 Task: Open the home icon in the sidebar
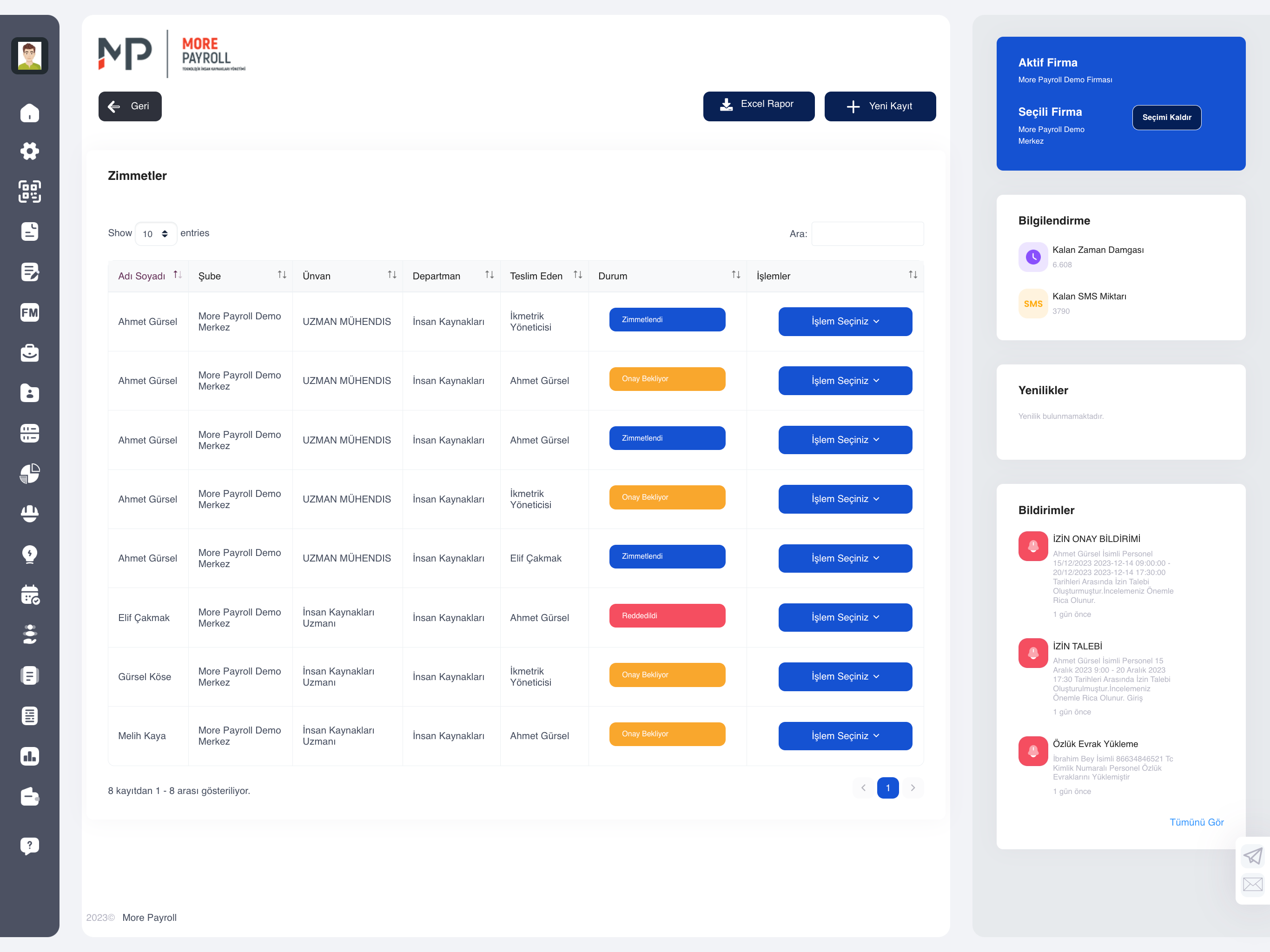(30, 112)
